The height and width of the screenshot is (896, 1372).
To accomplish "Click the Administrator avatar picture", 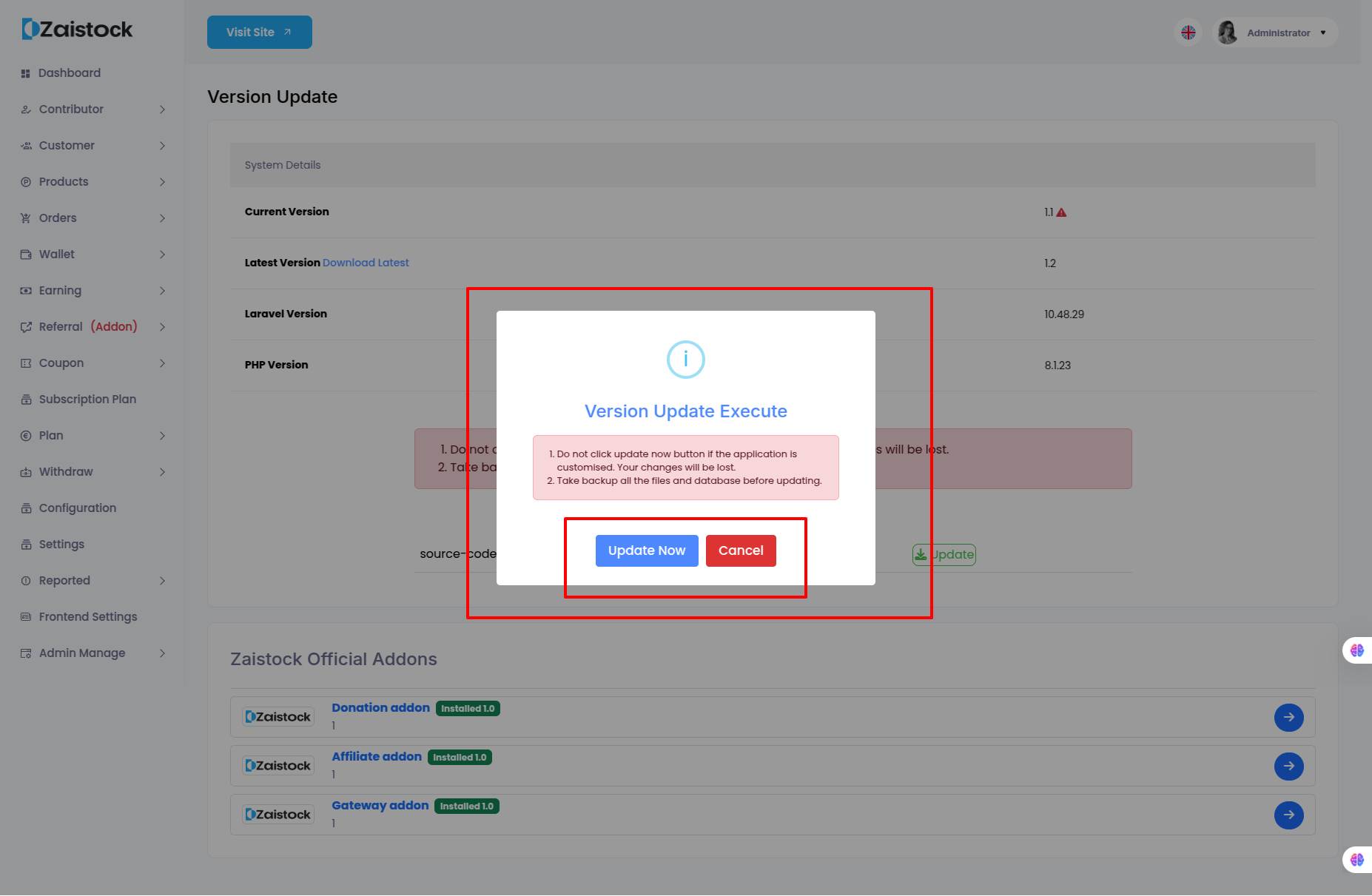I will coord(1228,33).
